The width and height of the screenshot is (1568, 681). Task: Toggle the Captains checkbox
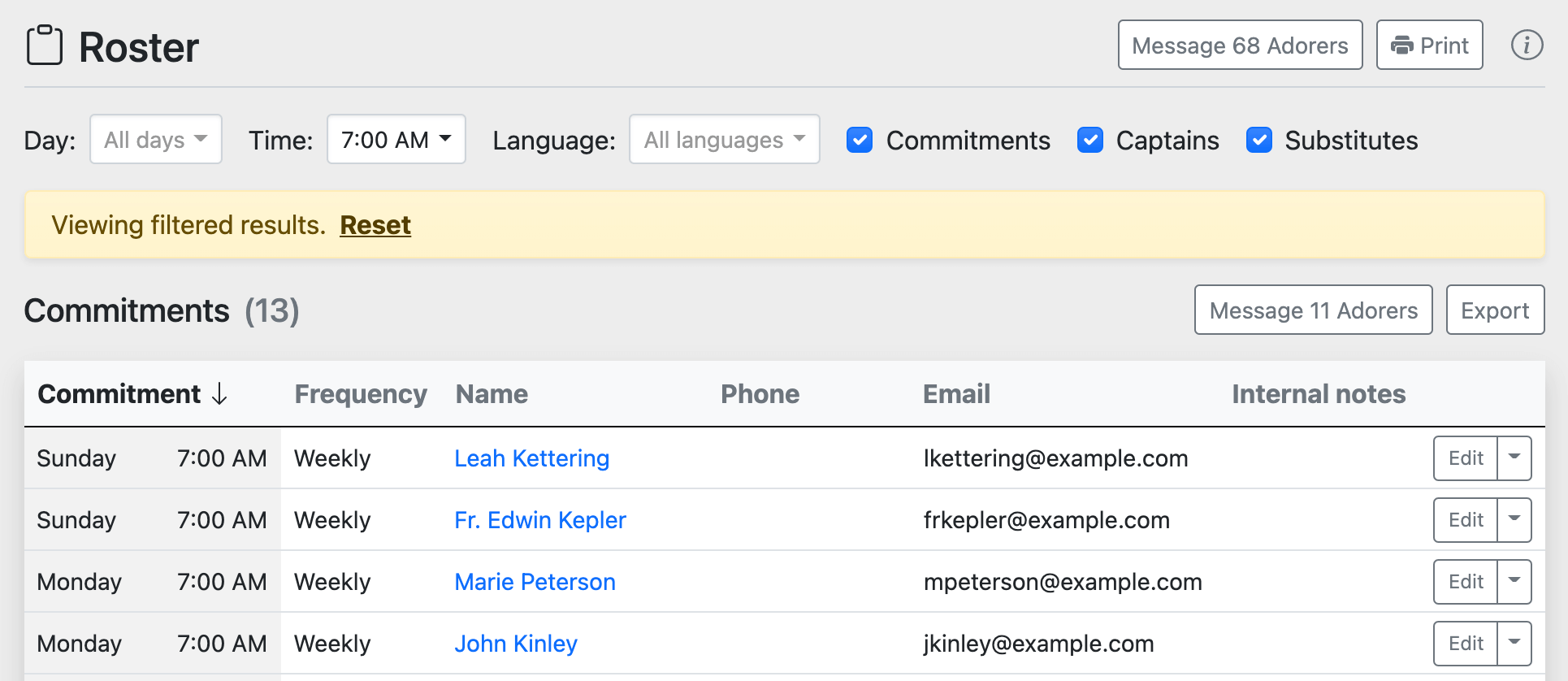click(x=1089, y=141)
